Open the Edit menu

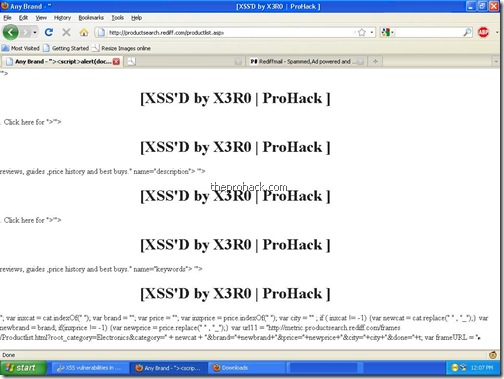tap(23, 18)
